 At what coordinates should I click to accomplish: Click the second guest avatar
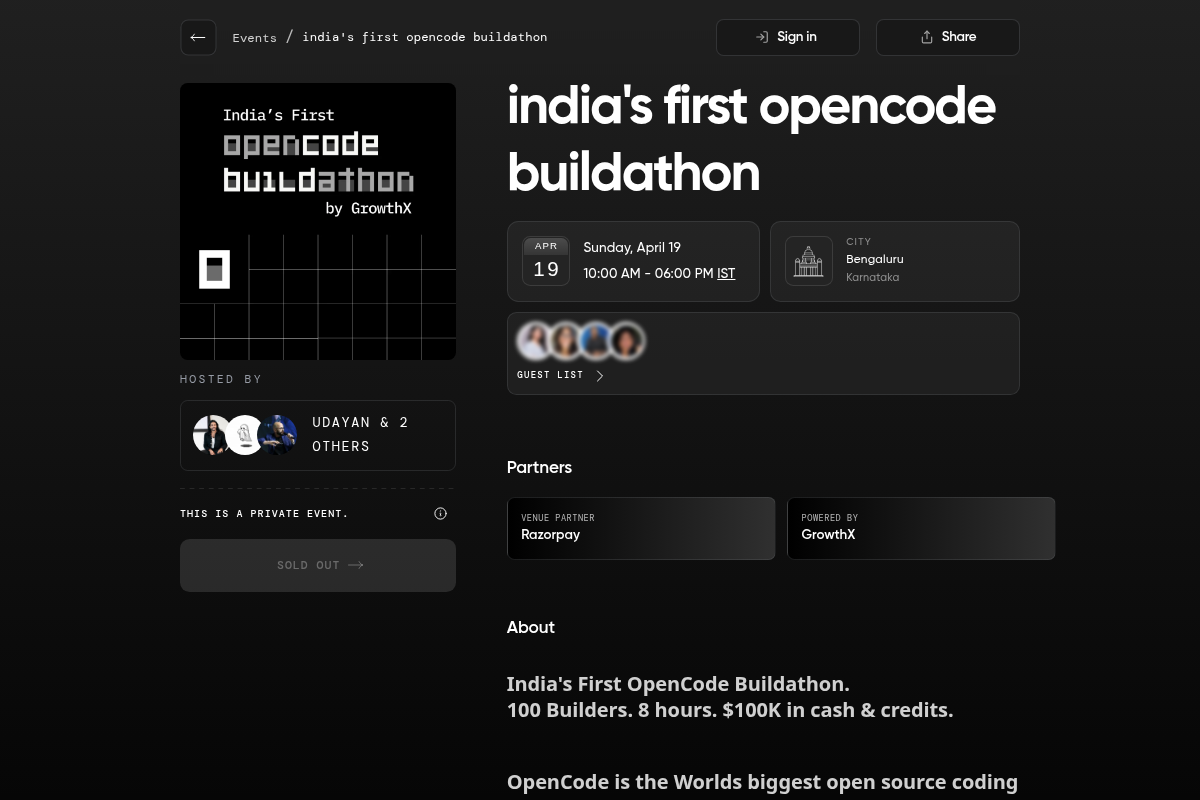pos(565,341)
